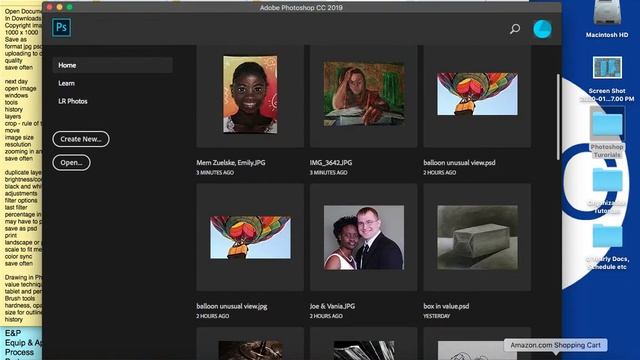Click the file name 'Mem Zuelske, Emily.JPG'
Screen dimensions: 640x360
click(231, 162)
